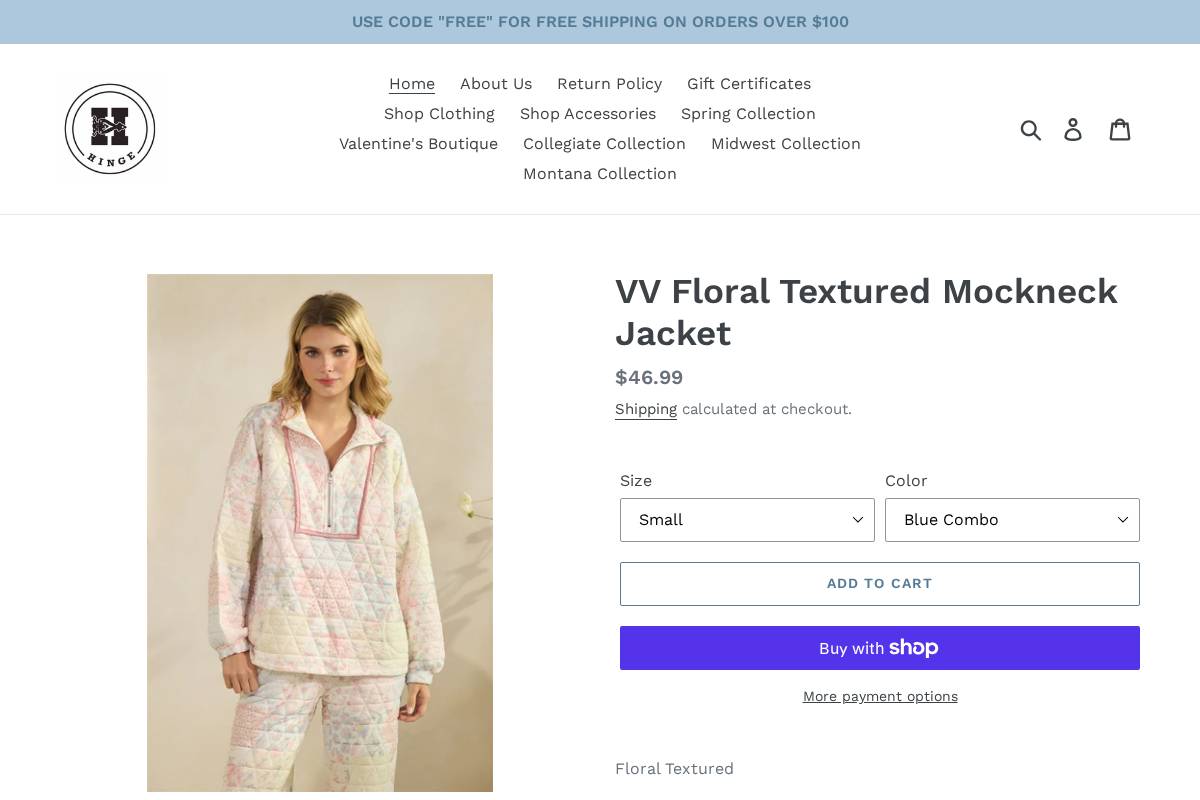
Task: Open the About Us page
Action: (x=496, y=84)
